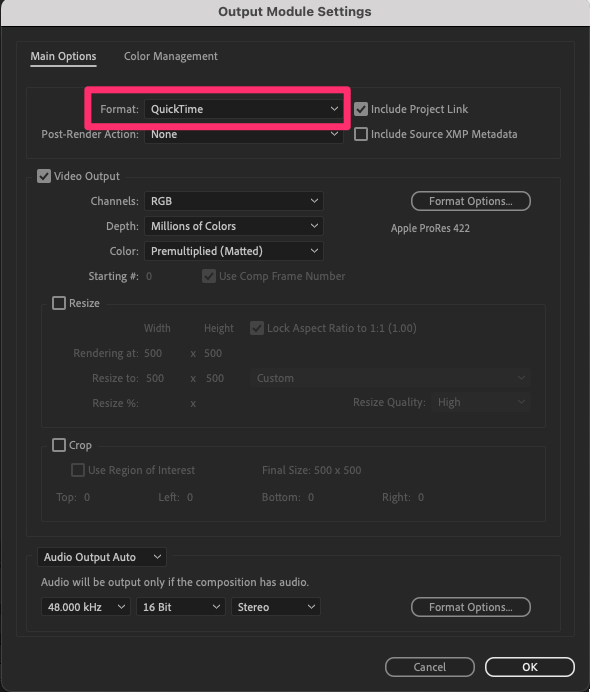This screenshot has height=692, width=590.
Task: Open the Stereo audio channels dropdown
Action: click(x=276, y=607)
